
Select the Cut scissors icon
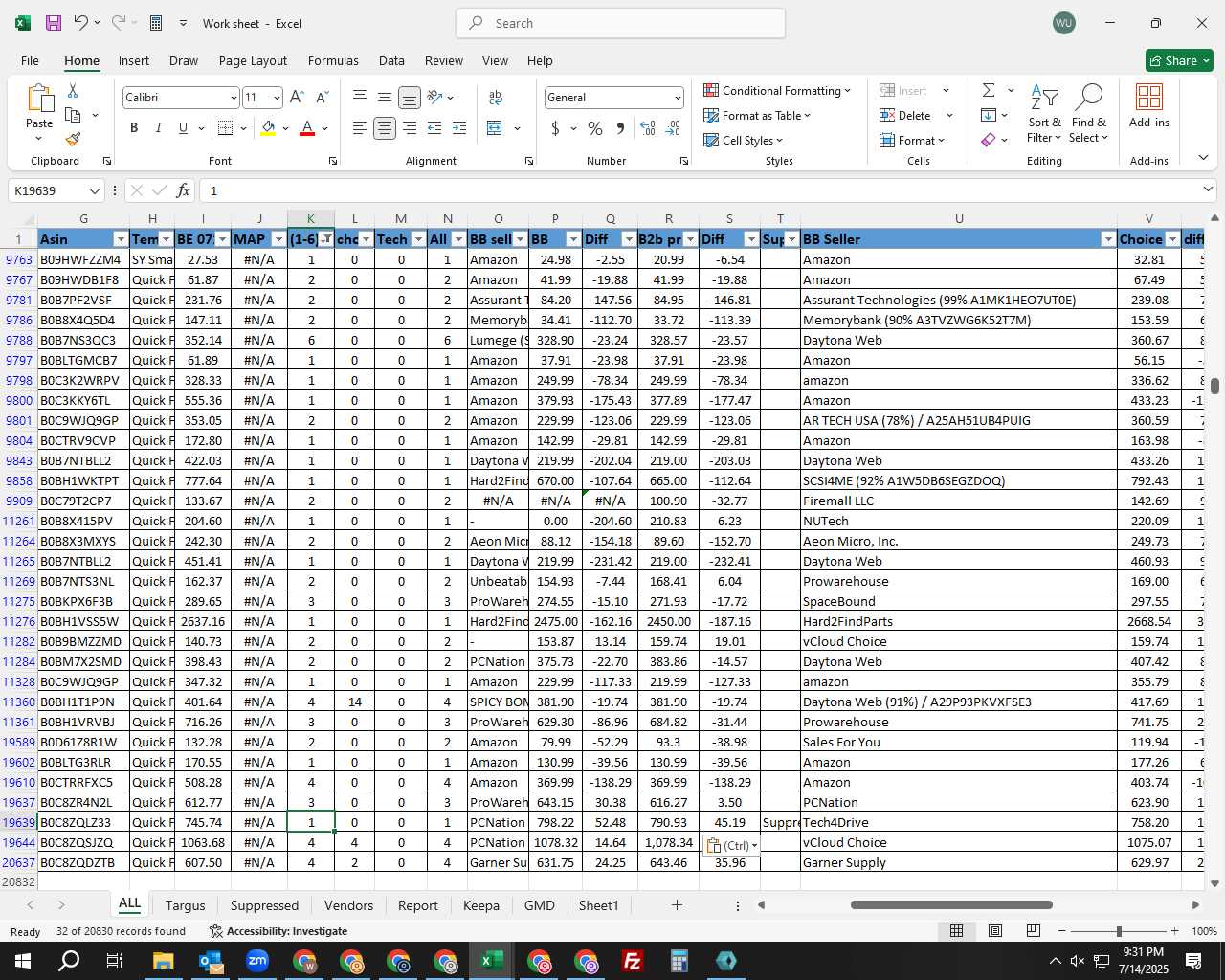point(73,90)
